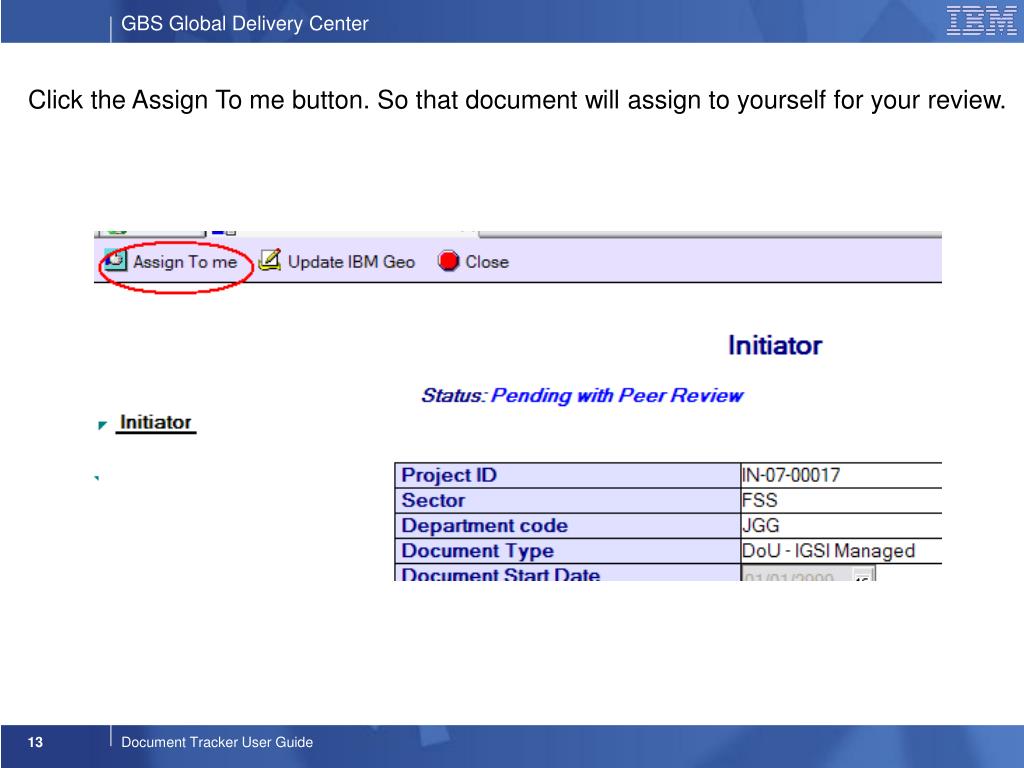Click the Update IBM Geo label
This screenshot has height=768, width=1024.
point(351,262)
